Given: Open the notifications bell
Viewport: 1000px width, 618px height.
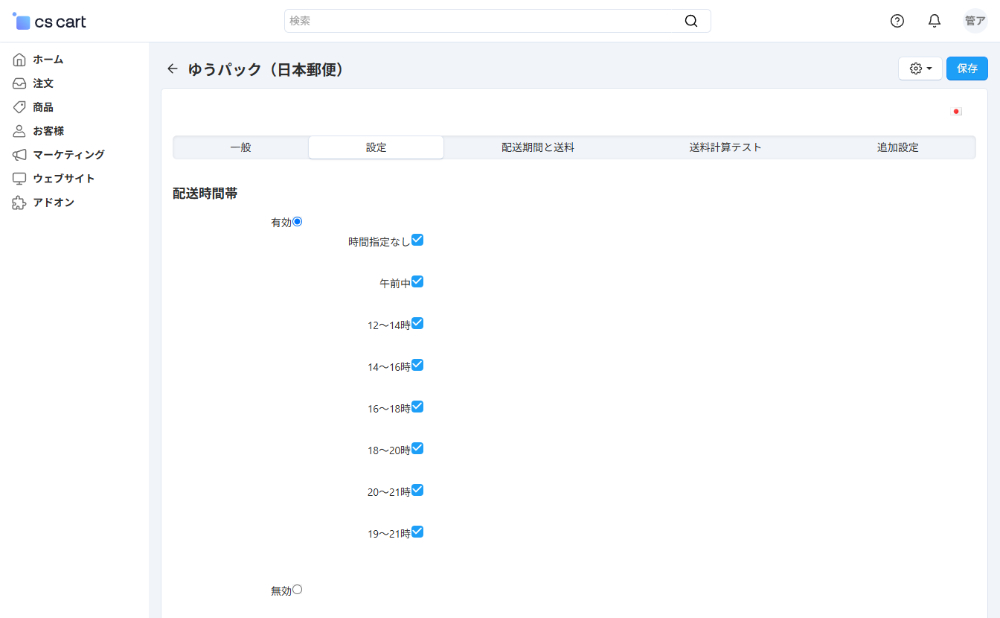Looking at the screenshot, I should (934, 21).
